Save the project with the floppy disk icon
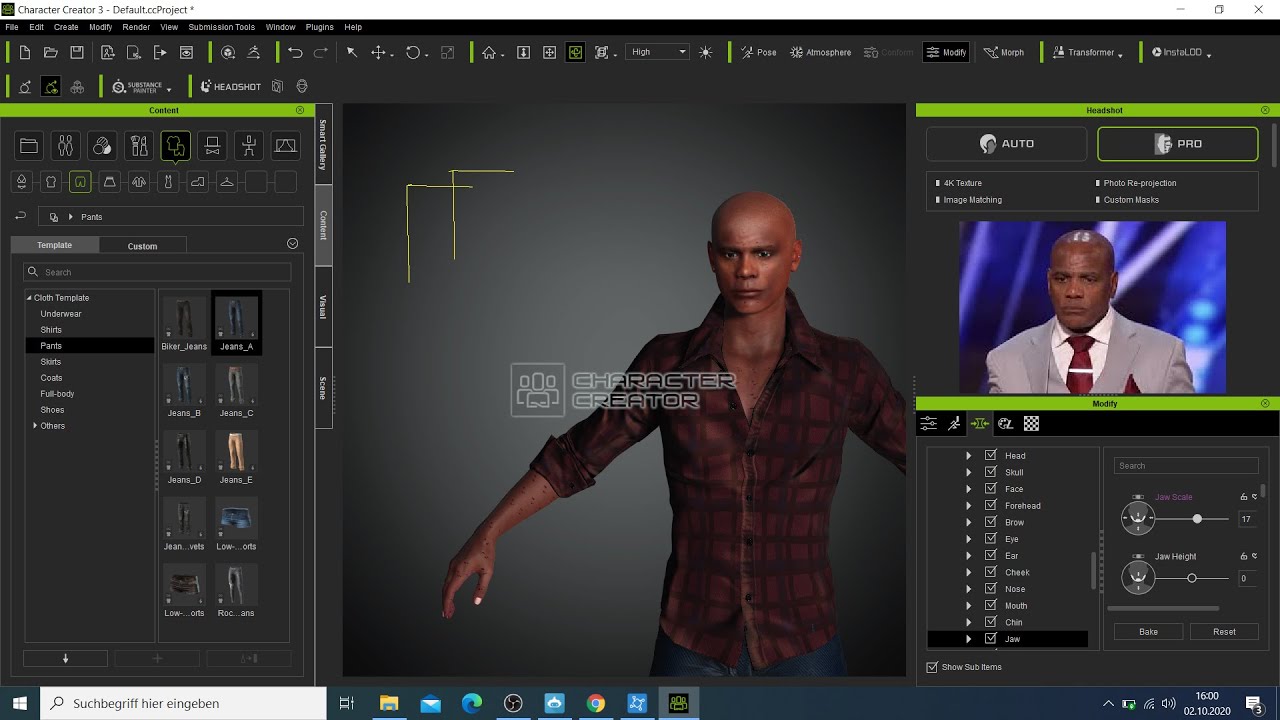The width and height of the screenshot is (1280, 720). 76,52
